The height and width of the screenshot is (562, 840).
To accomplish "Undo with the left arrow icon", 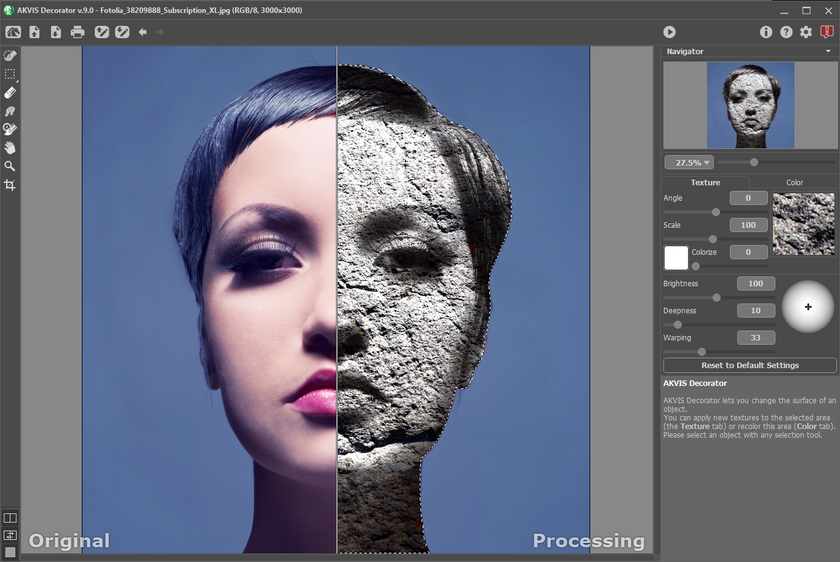I will (143, 32).
